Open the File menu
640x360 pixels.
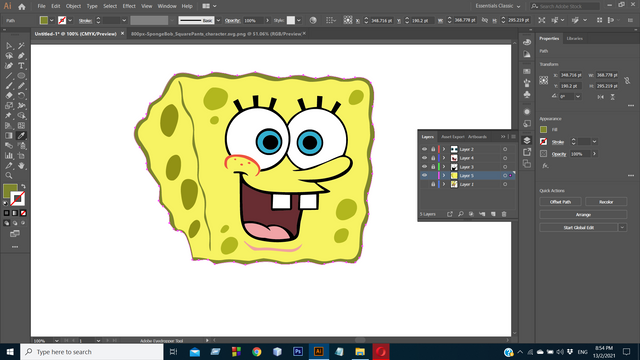[x=42, y=6]
